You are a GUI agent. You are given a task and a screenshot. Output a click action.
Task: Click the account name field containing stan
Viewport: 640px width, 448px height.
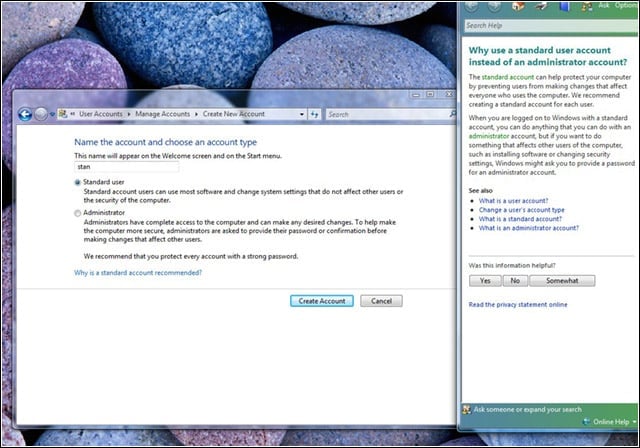pos(127,167)
